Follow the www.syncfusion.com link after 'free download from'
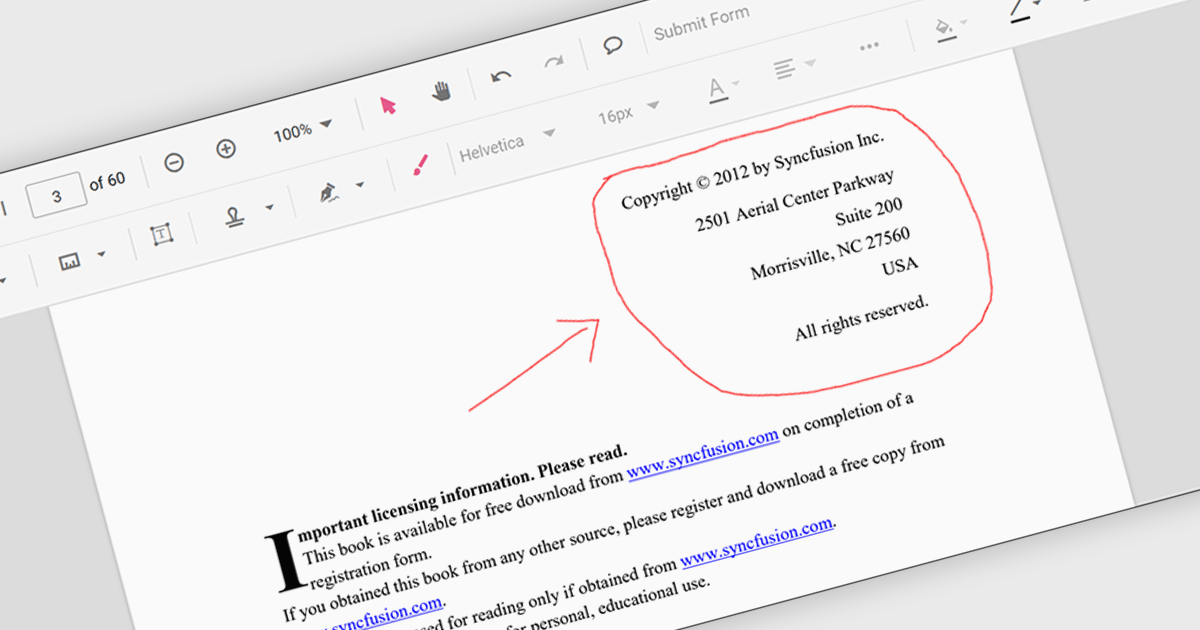The image size is (1200, 630). tap(703, 456)
